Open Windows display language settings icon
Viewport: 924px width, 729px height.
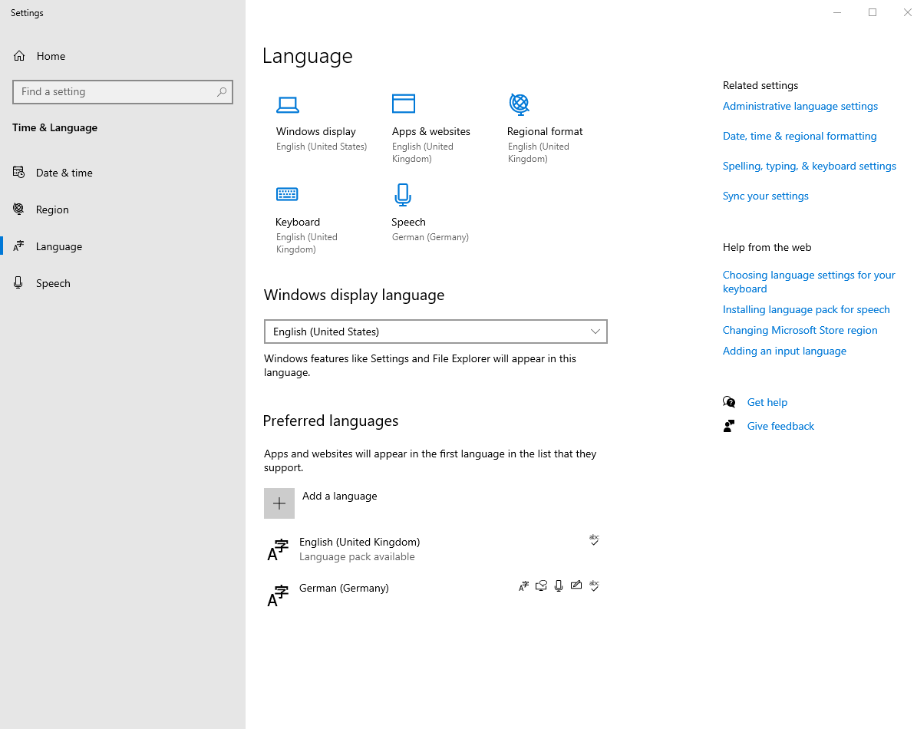(288, 104)
